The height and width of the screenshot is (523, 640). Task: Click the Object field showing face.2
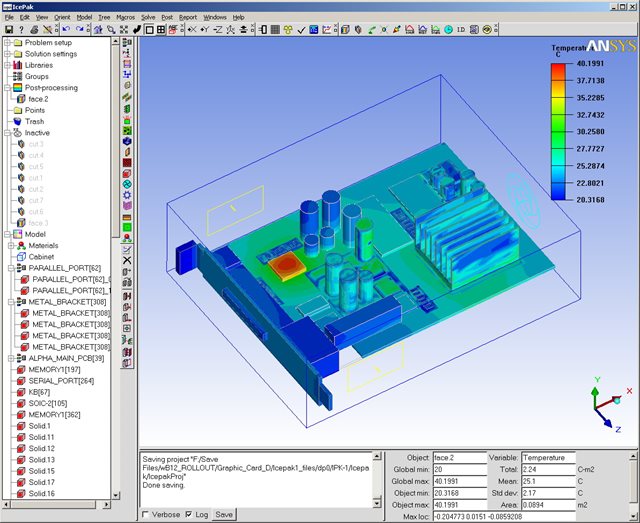460,458
